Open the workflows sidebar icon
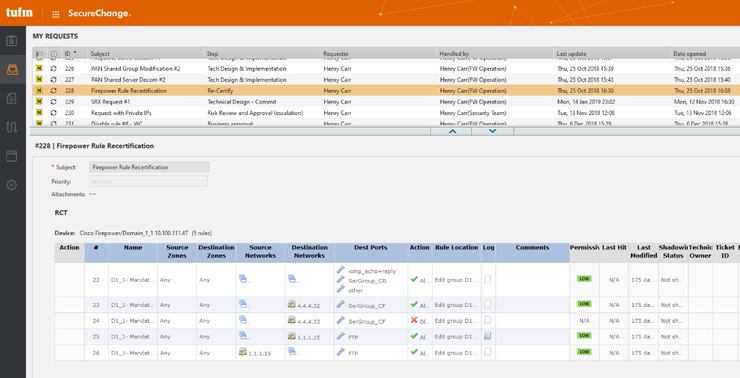The width and height of the screenshot is (740, 378). 12,127
